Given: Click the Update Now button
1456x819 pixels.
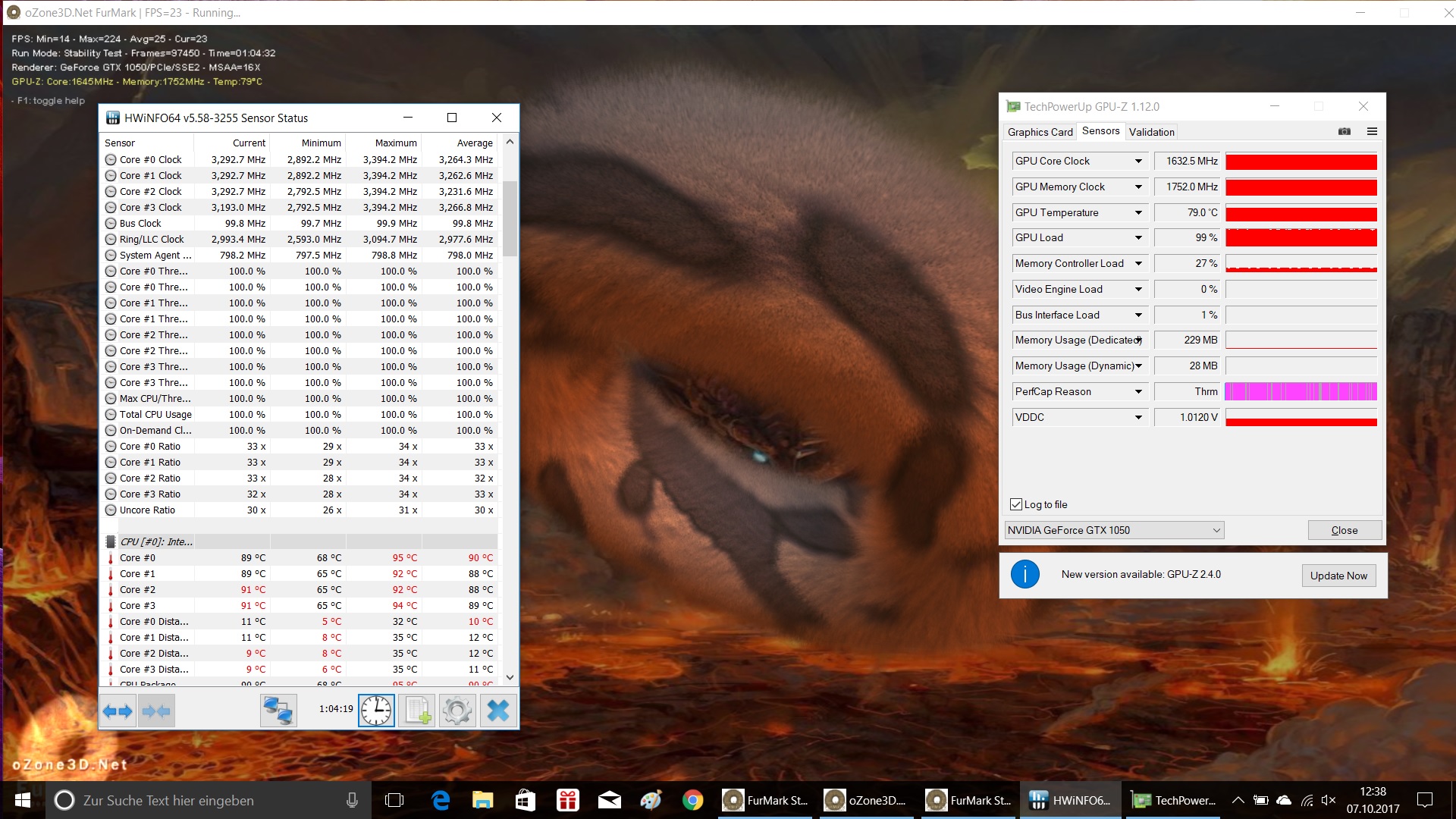Looking at the screenshot, I should 1338,576.
